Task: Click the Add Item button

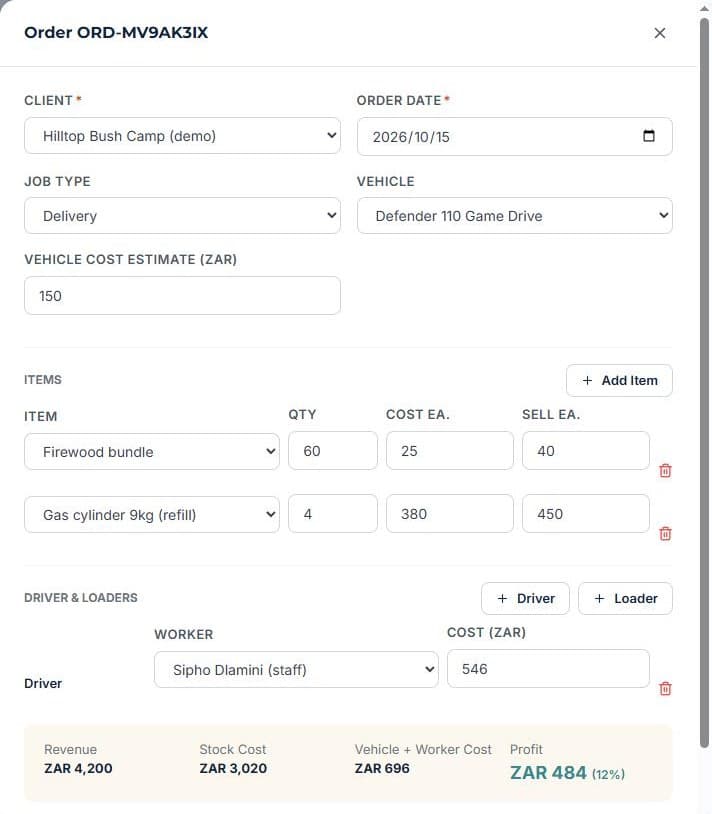Action: pos(619,381)
